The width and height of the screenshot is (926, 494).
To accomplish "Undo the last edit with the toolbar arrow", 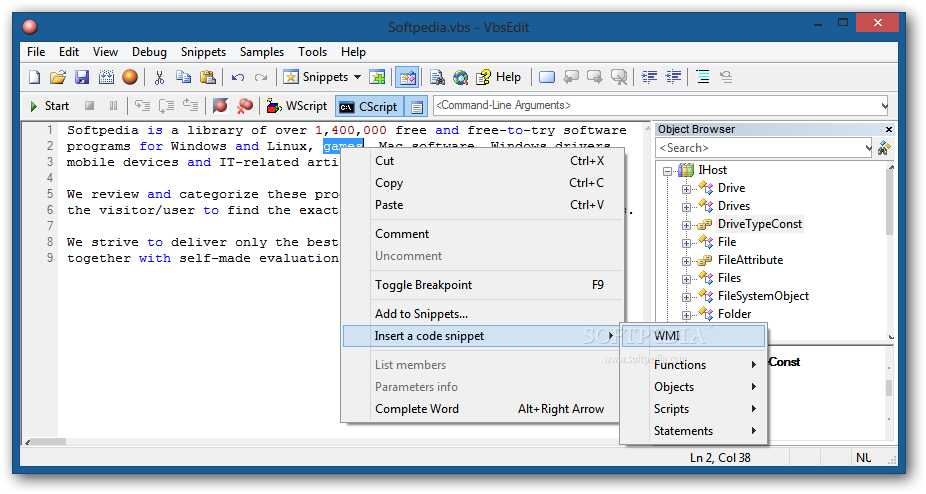I will click(x=238, y=77).
